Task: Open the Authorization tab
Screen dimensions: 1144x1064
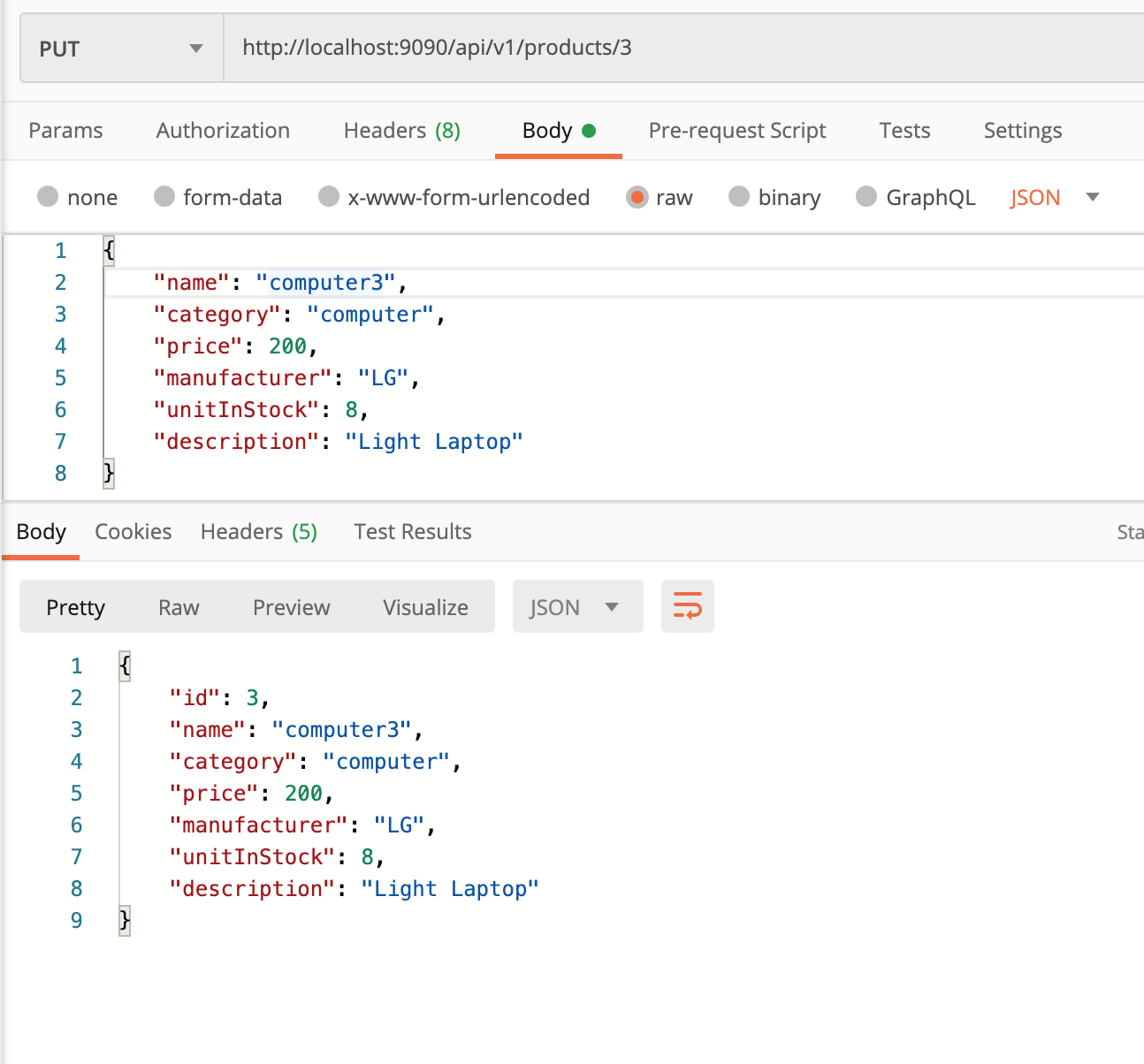Action: pos(223,131)
